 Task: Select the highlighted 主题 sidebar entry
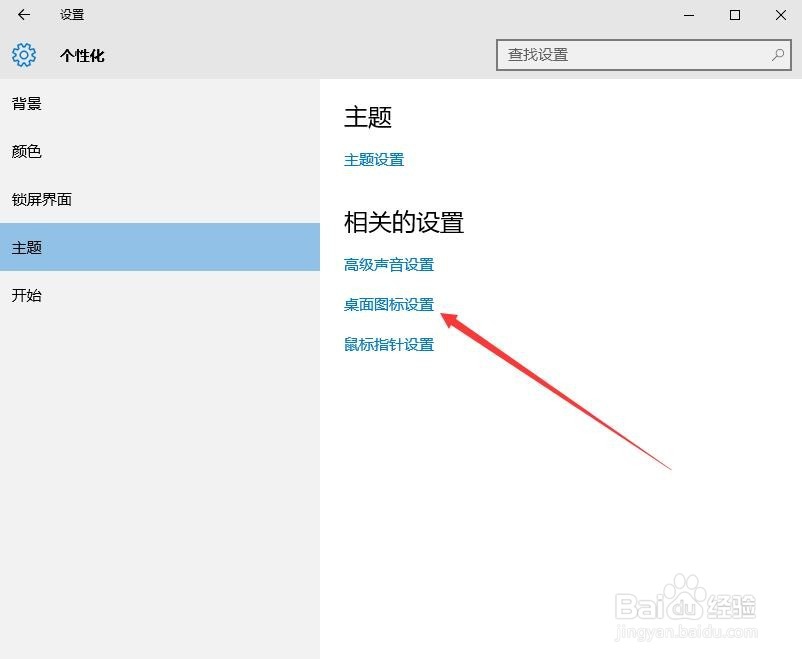(26, 247)
